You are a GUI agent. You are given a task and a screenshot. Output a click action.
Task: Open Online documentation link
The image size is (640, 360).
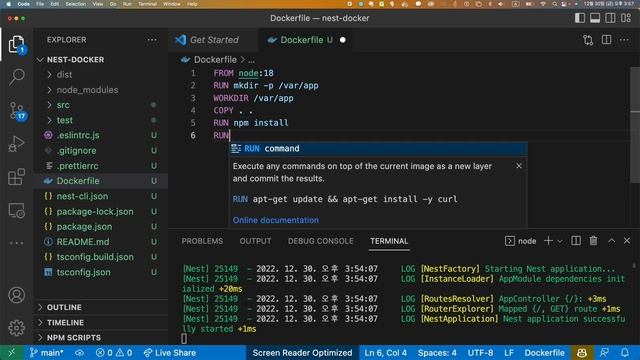pyautogui.click(x=276, y=220)
